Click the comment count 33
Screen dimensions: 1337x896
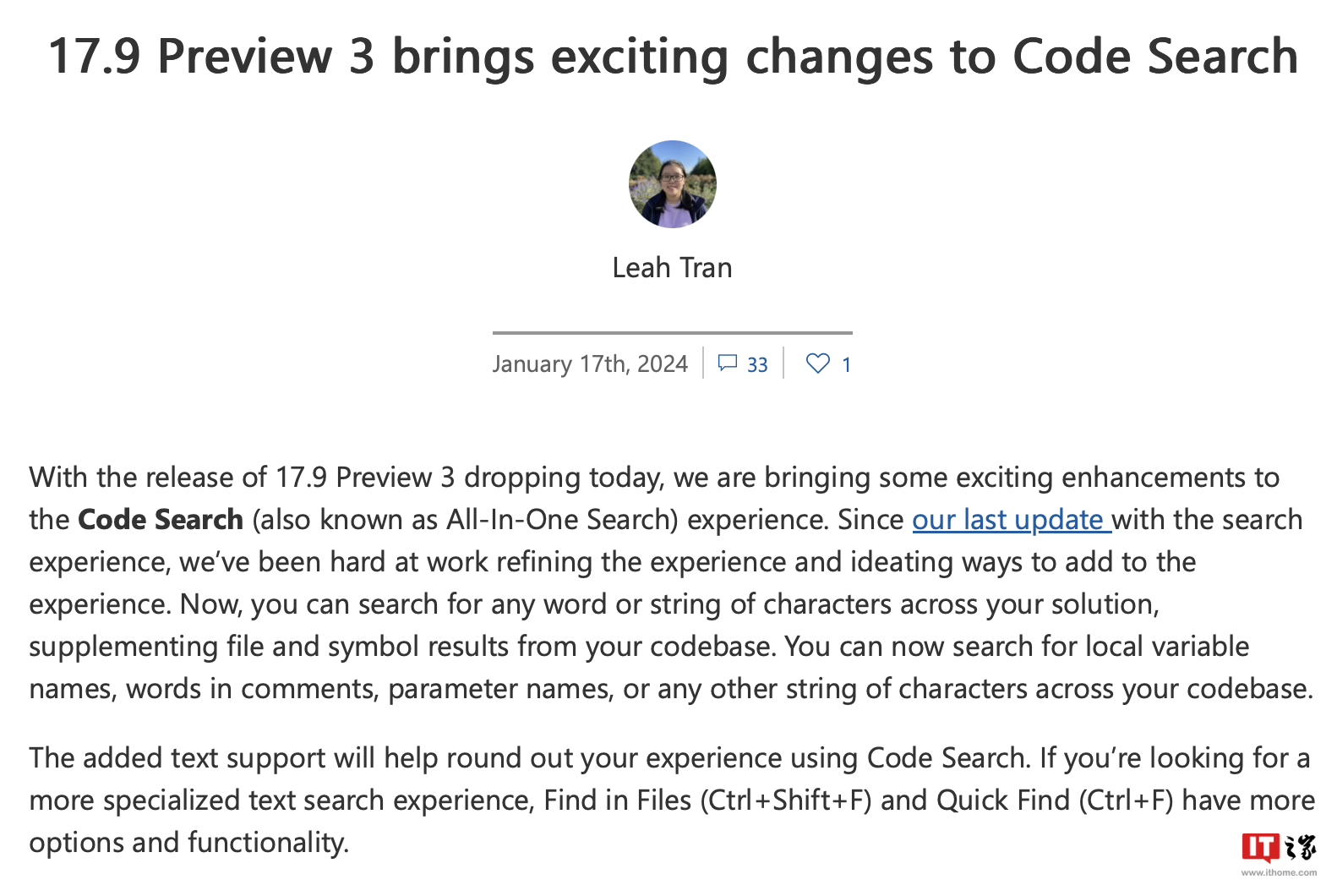click(757, 365)
